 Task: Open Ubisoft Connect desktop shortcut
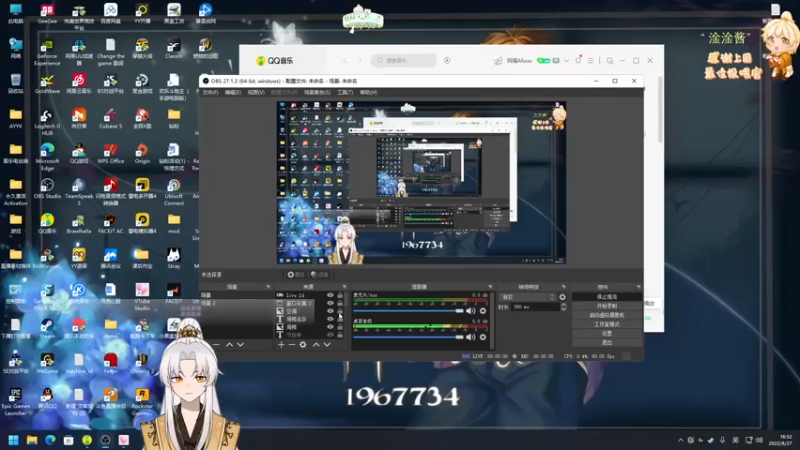click(x=173, y=192)
